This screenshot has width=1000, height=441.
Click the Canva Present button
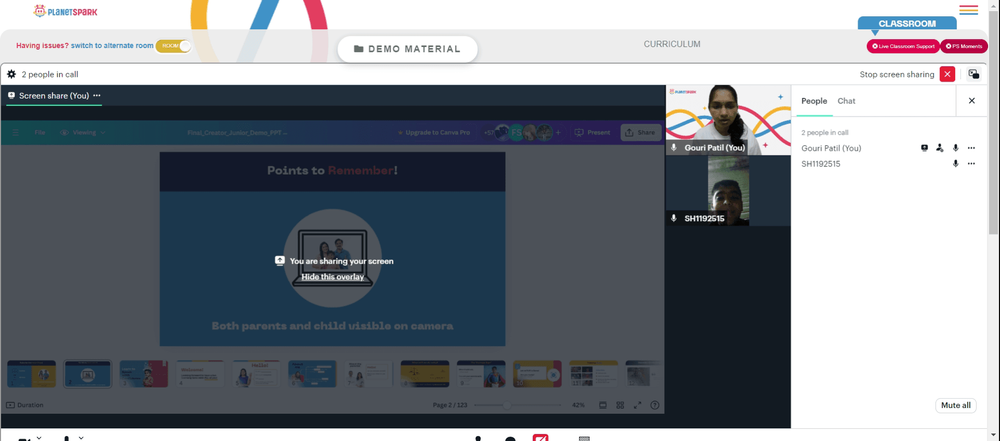(x=592, y=133)
